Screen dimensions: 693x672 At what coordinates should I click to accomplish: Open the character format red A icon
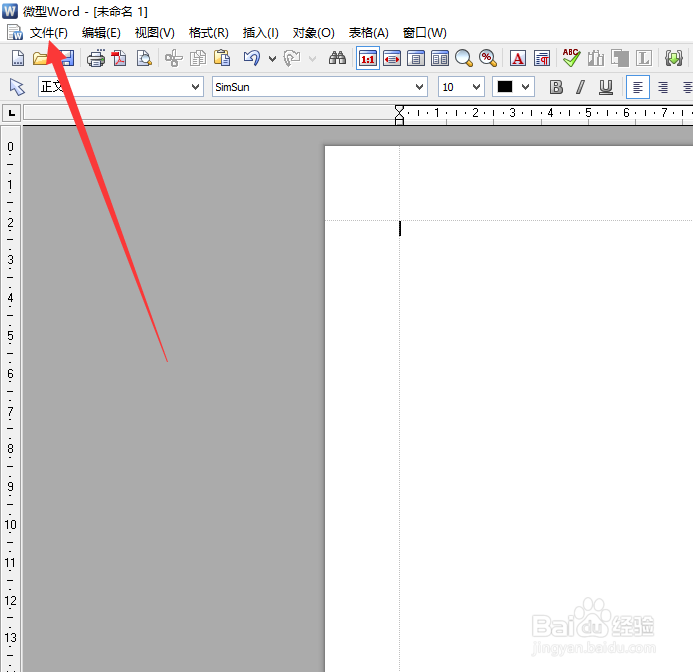click(x=518, y=58)
